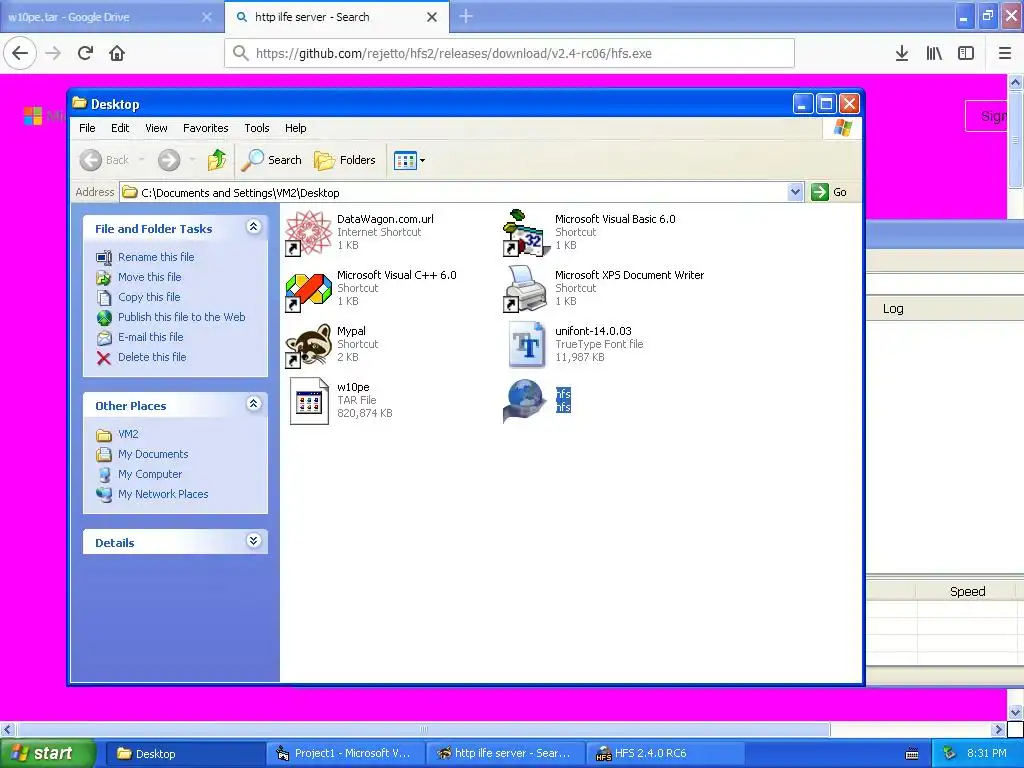Open My Documents in Other Places
This screenshot has width=1024, height=768.
(x=153, y=454)
